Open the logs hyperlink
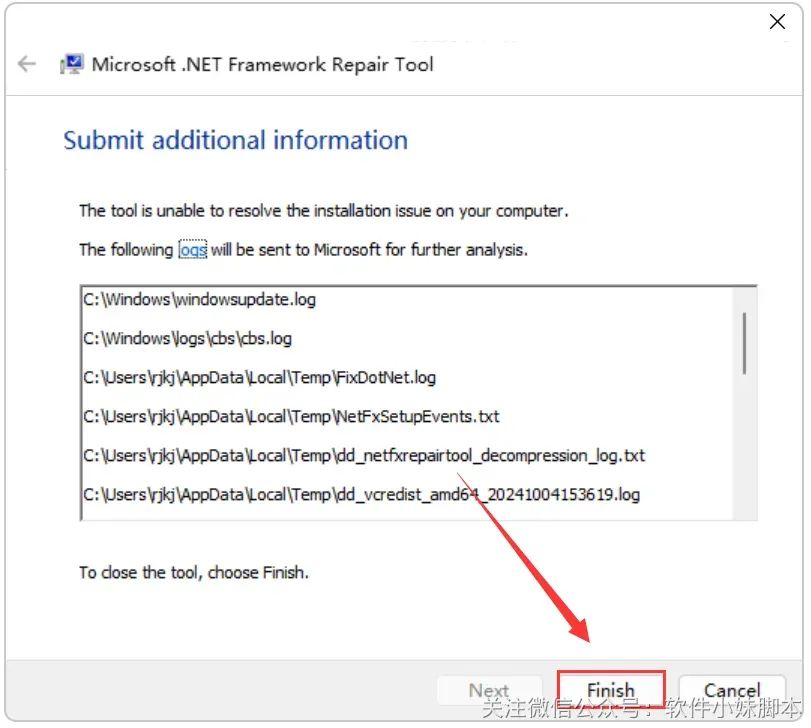This screenshot has width=811, height=728. click(x=193, y=250)
